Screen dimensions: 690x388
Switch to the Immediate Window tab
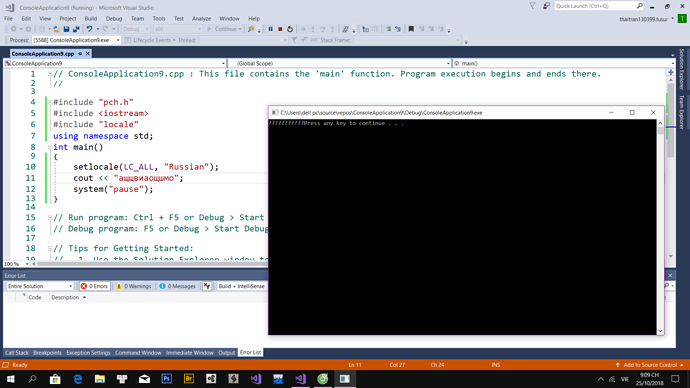(190, 352)
